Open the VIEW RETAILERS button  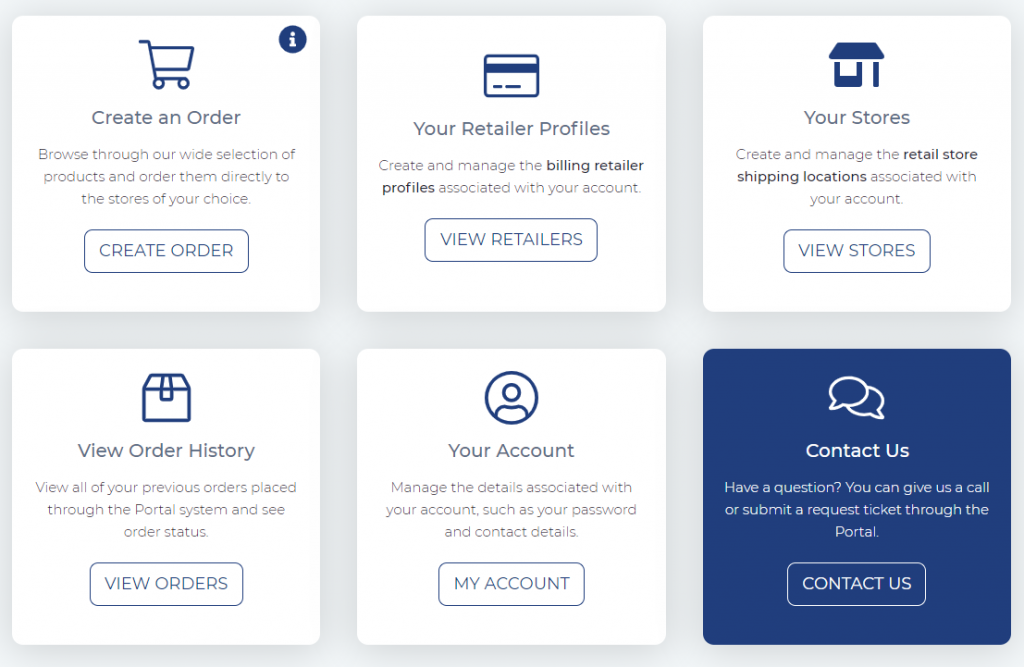[511, 240]
